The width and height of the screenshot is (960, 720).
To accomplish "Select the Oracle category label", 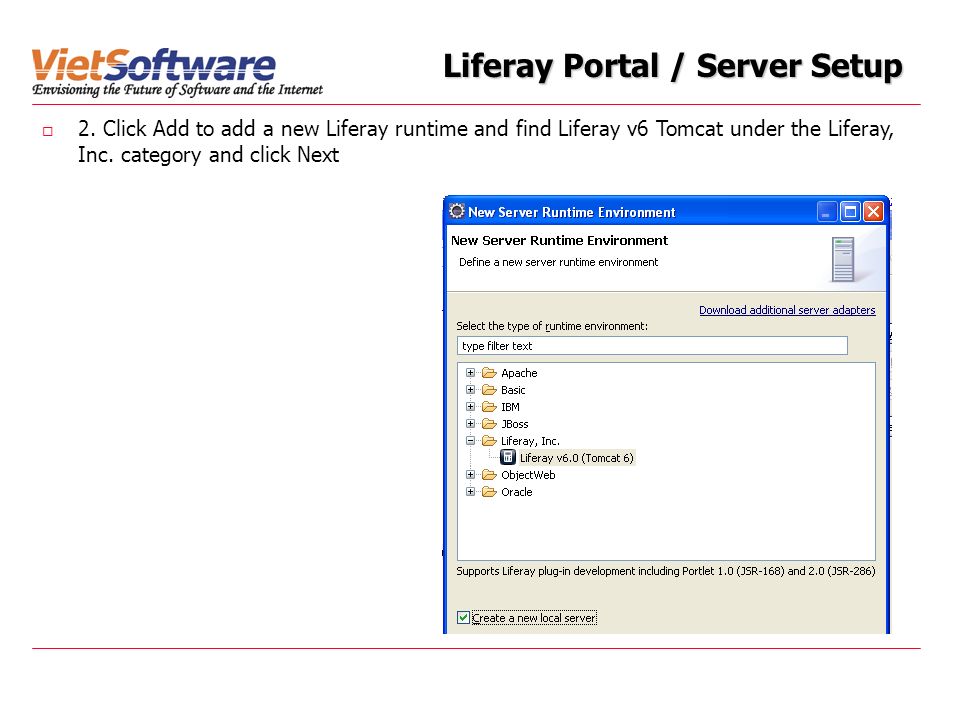I will pos(516,492).
